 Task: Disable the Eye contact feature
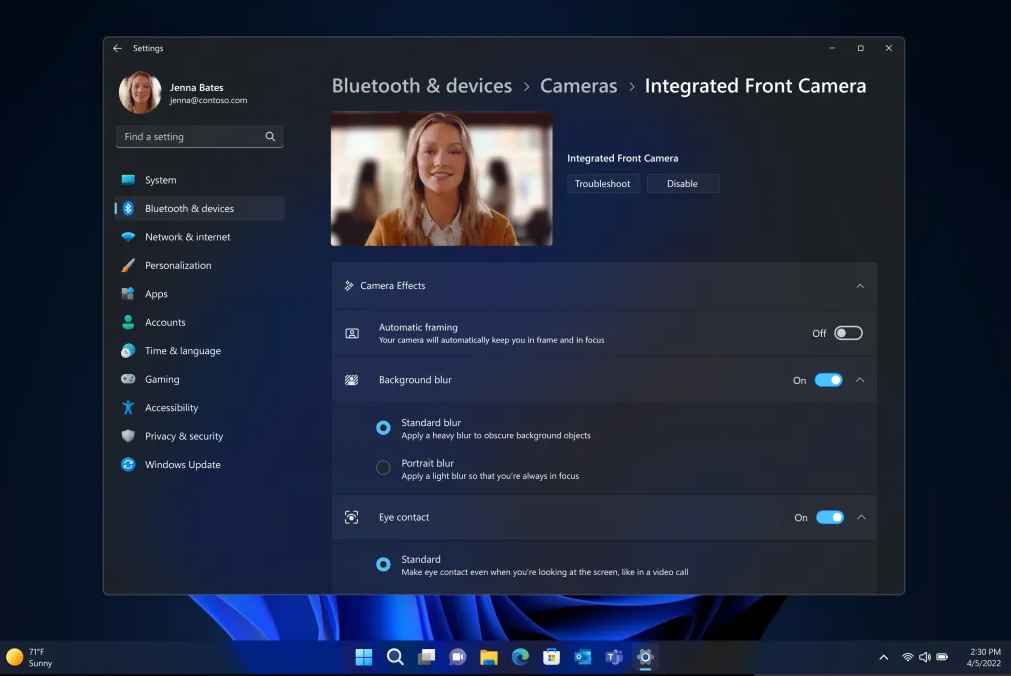[829, 517]
